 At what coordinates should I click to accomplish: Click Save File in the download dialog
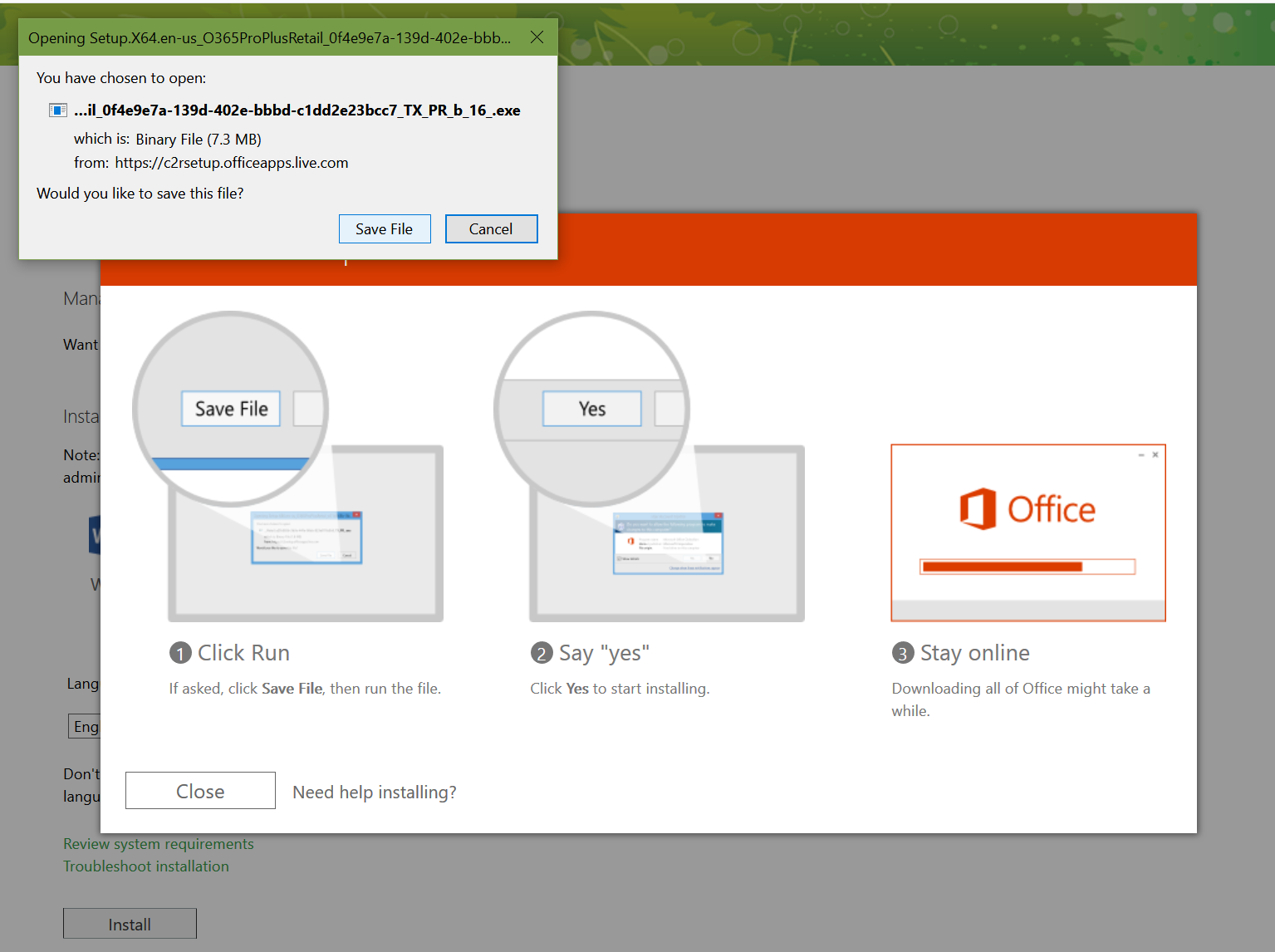pyautogui.click(x=385, y=229)
